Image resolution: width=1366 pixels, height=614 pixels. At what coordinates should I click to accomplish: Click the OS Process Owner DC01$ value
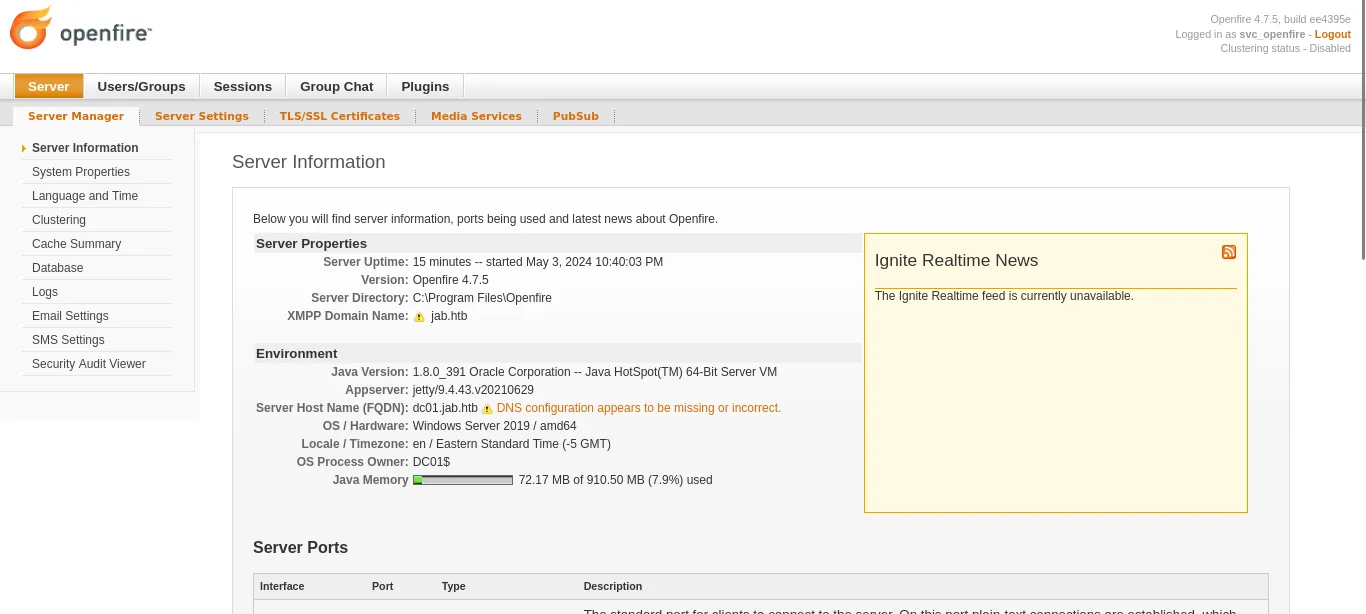pos(431,462)
